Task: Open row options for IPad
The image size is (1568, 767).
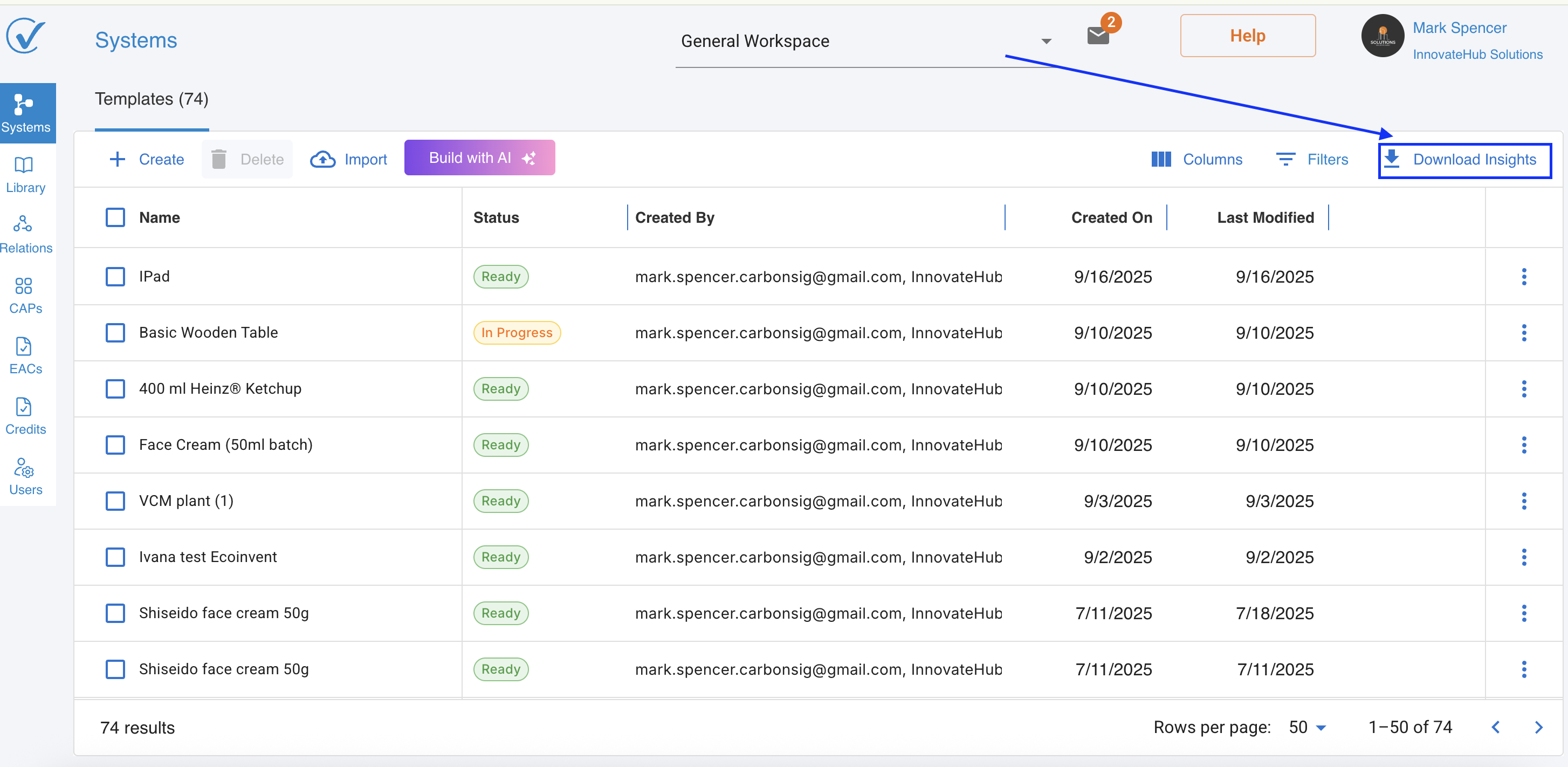Action: (1524, 276)
